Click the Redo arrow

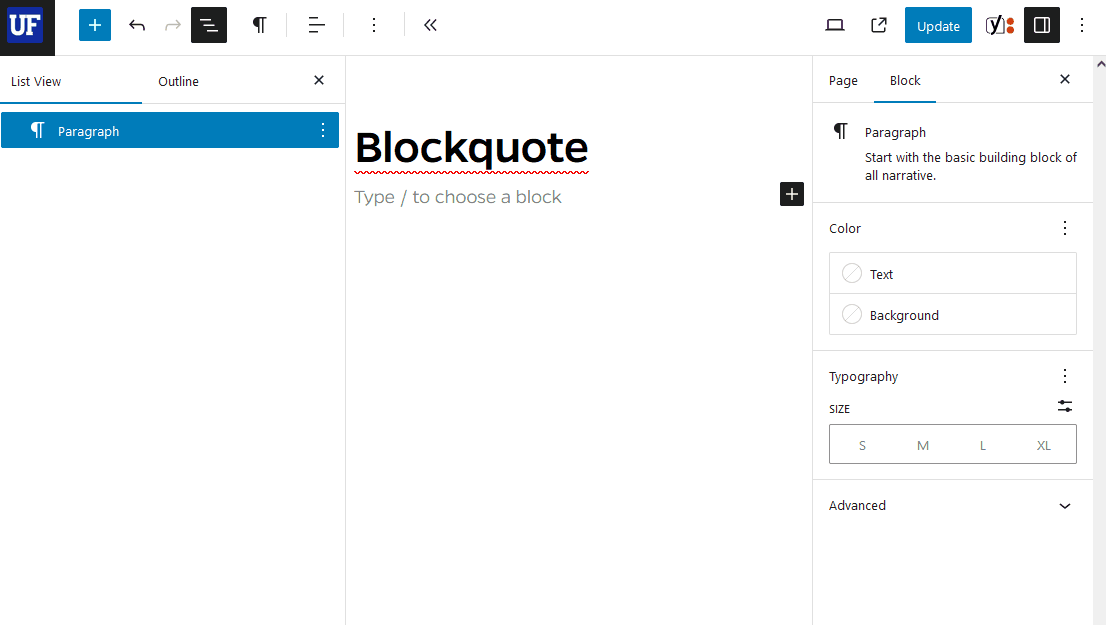tap(173, 25)
